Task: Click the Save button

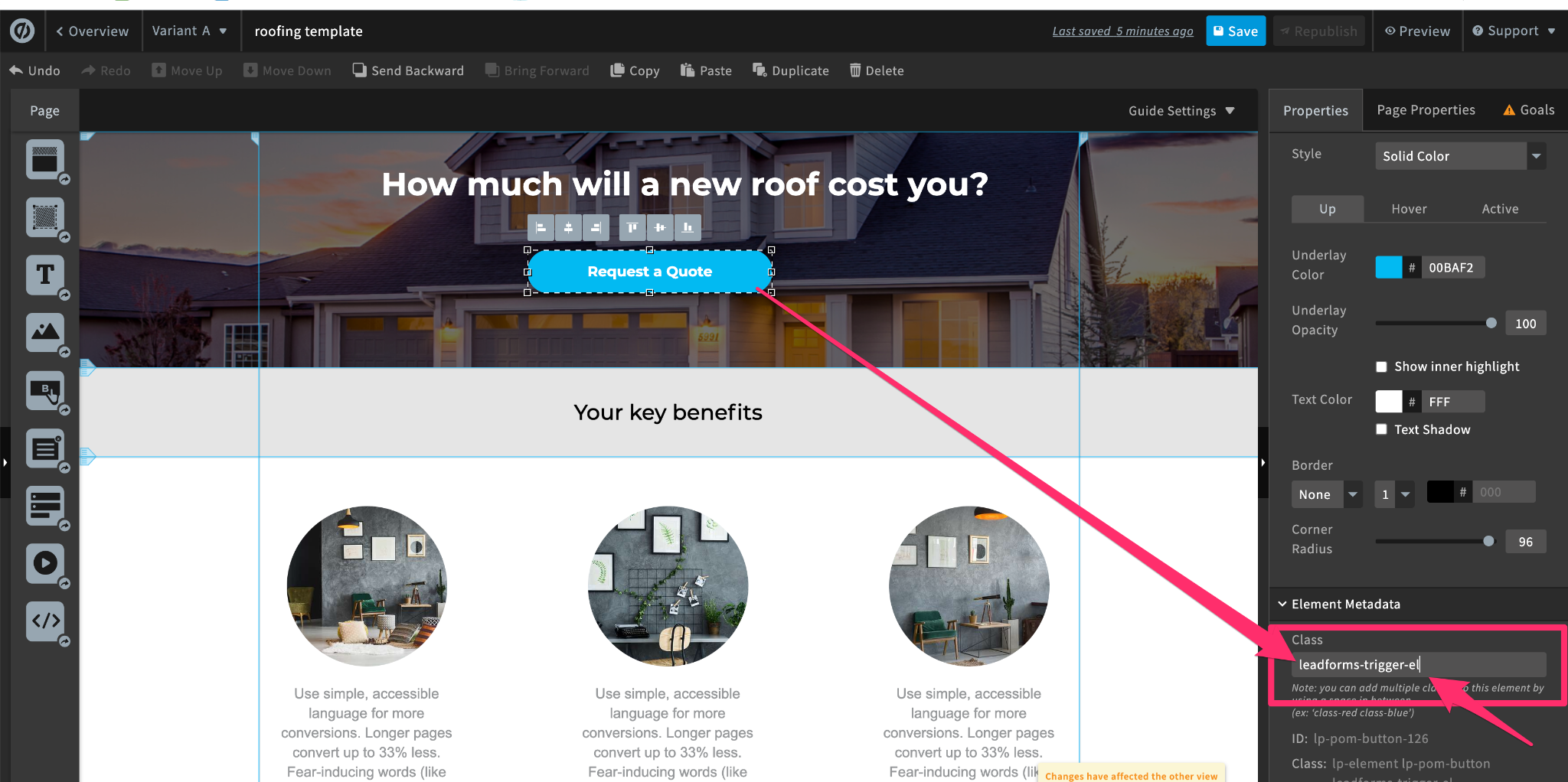Action: 1236,31
